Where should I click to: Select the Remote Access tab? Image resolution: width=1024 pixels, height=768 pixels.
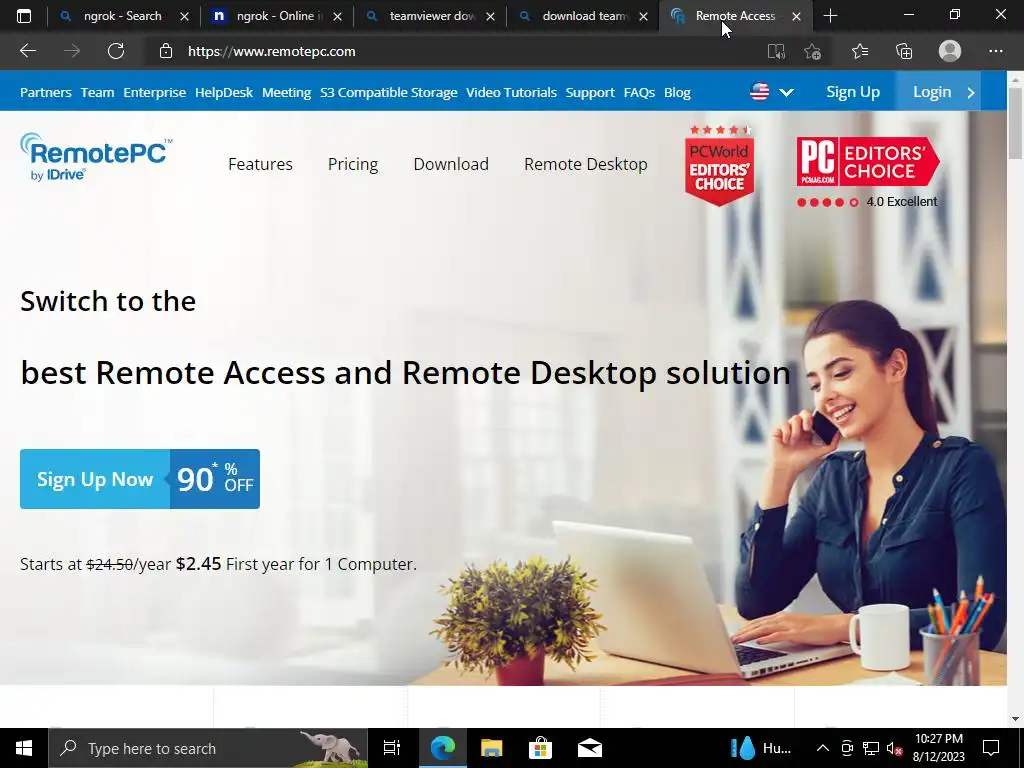tap(735, 16)
